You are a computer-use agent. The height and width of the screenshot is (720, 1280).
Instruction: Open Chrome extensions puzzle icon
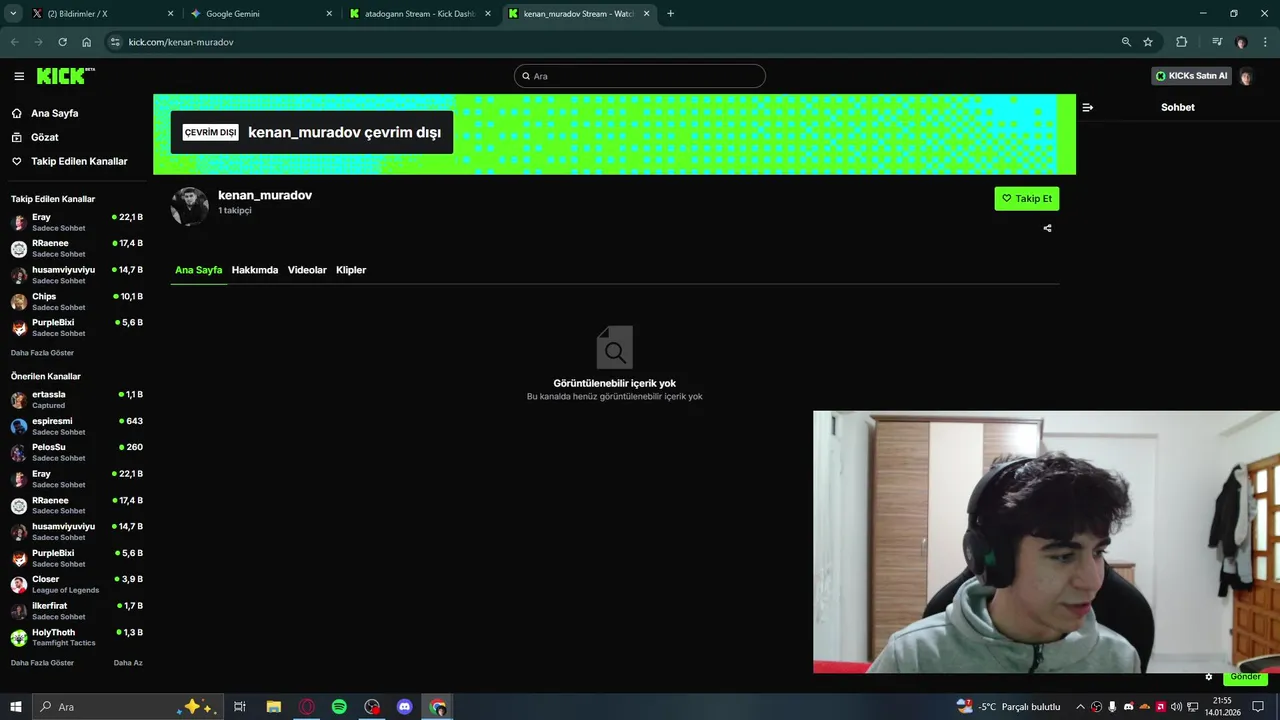tap(1182, 42)
